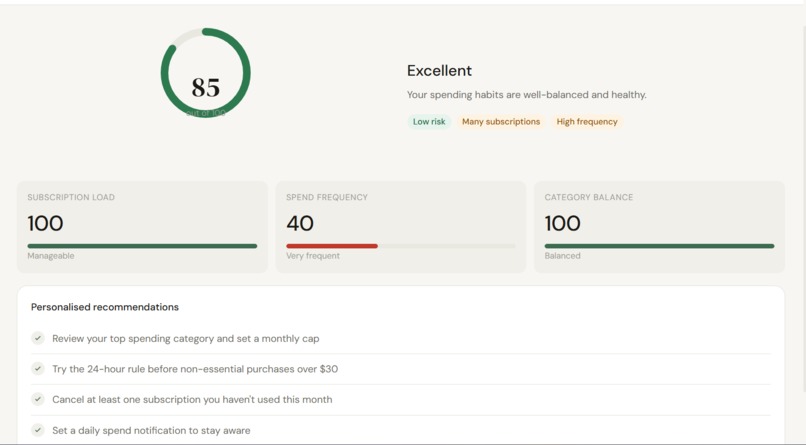Viewport: 806px width, 445px height.
Task: Click the checkmark icon beside daily spend notification
Action: (x=38, y=430)
